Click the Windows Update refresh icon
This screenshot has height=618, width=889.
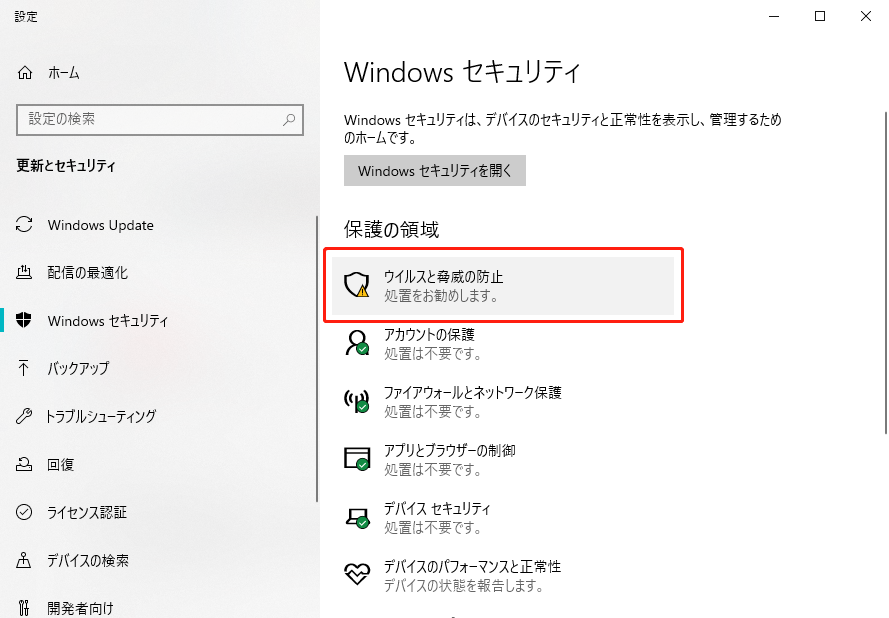point(25,225)
